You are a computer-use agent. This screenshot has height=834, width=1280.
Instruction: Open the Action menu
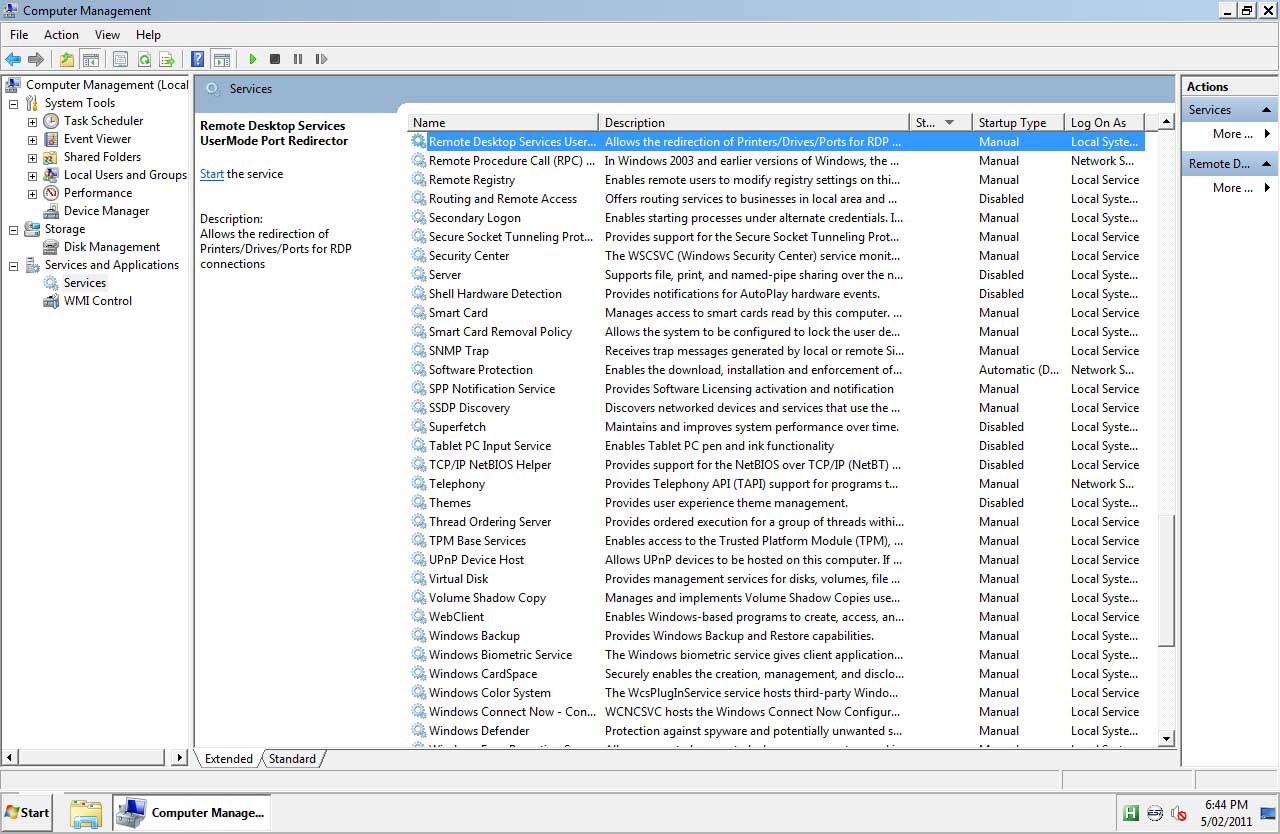[61, 35]
